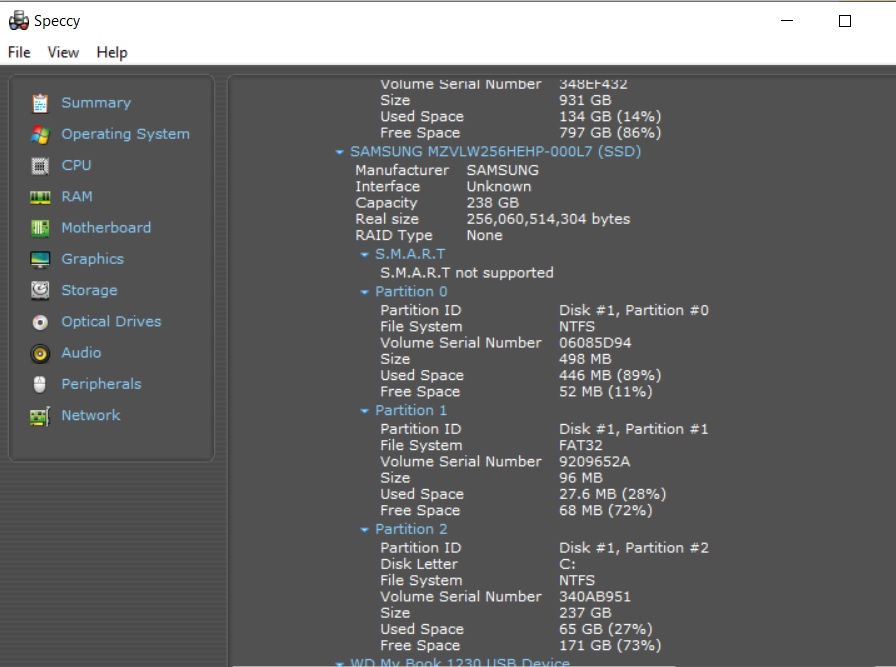The height and width of the screenshot is (667, 896).
Task: Click the Peripherals mouse icon
Action: coord(40,384)
